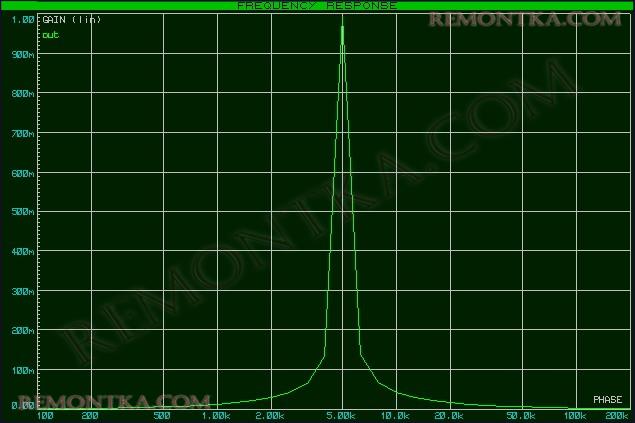Click the 1.00 gain value at top
The width and height of the screenshot is (635, 423).
(x=24, y=20)
